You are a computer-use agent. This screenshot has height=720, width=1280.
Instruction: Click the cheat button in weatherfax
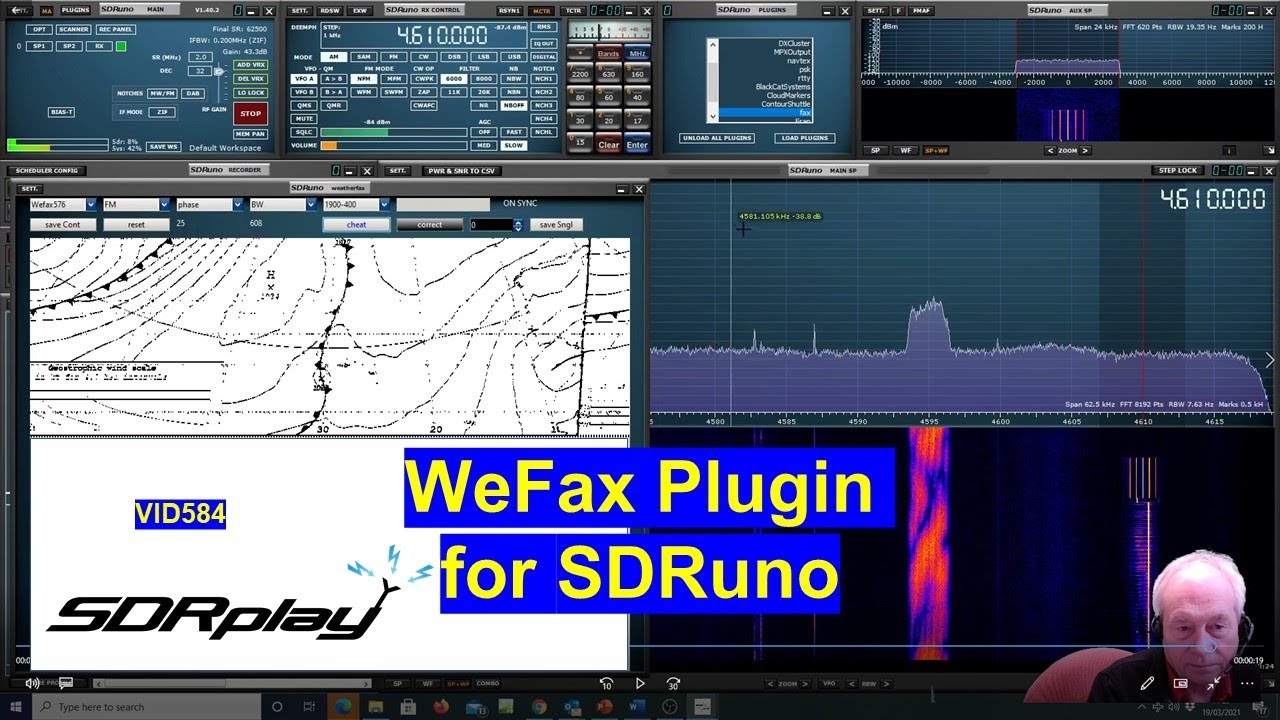point(356,225)
